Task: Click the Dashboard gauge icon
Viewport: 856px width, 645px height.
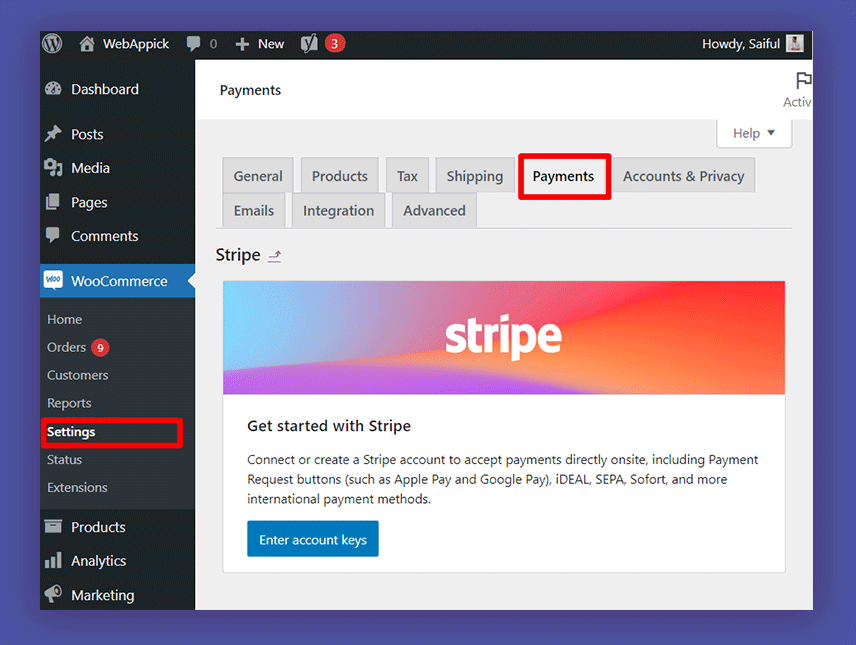Action: click(54, 88)
